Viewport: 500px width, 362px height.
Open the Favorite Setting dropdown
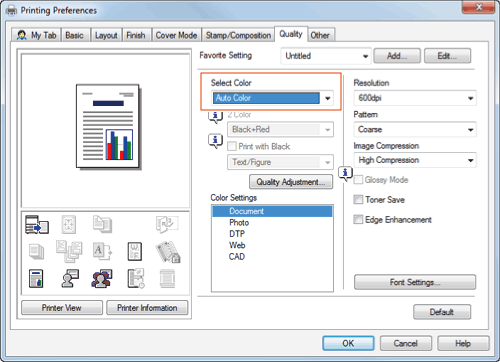pyautogui.click(x=326, y=56)
